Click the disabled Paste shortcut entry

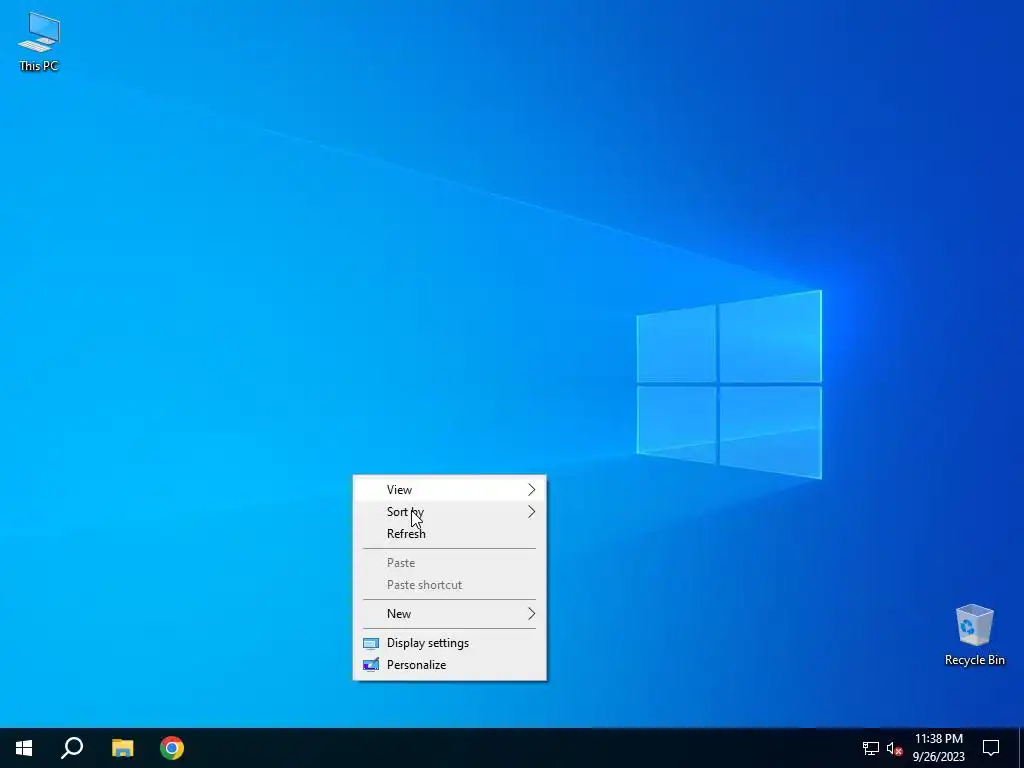449,585
